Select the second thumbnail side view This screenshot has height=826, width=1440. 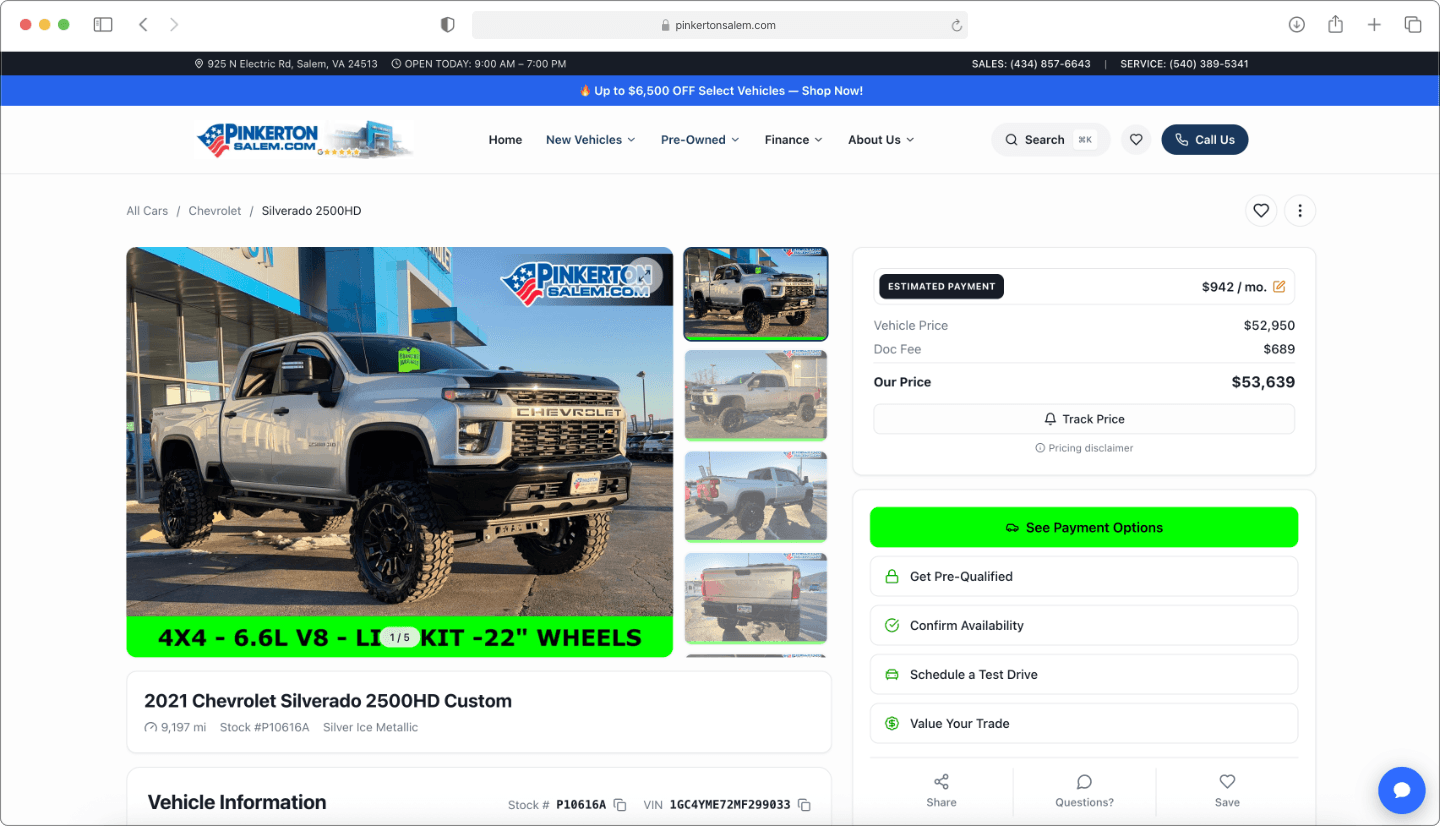tap(755, 395)
